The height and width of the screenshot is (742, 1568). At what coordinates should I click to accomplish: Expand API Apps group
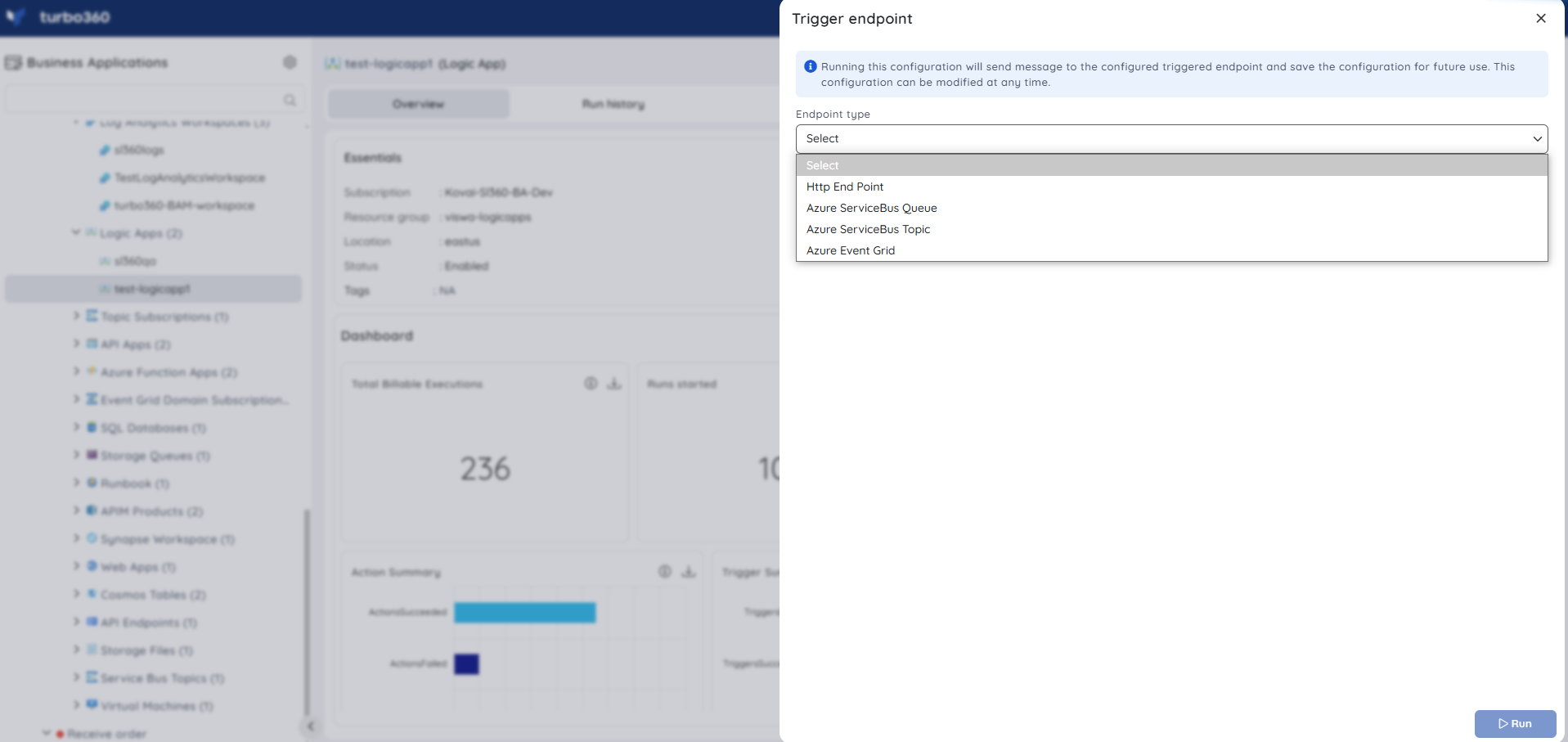[76, 344]
